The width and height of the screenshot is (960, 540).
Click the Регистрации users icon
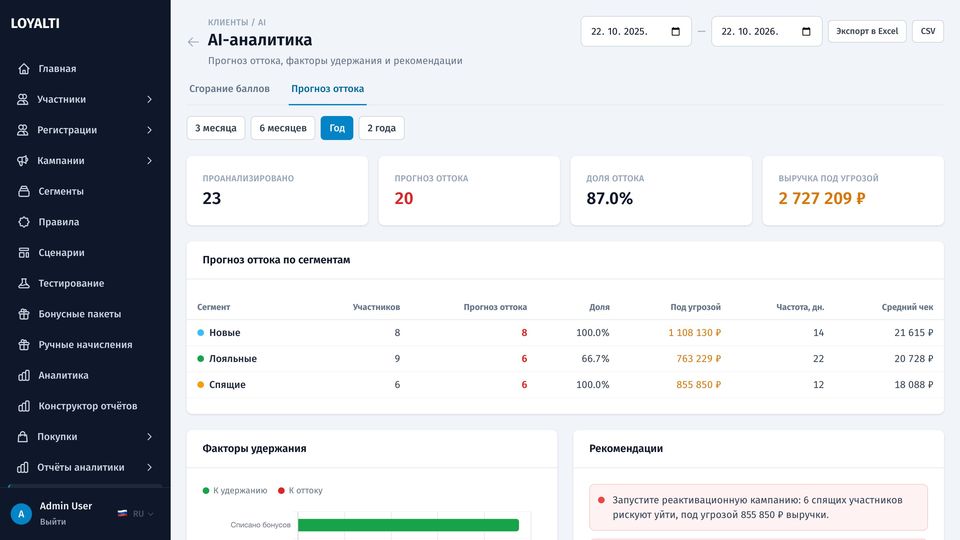coord(23,130)
